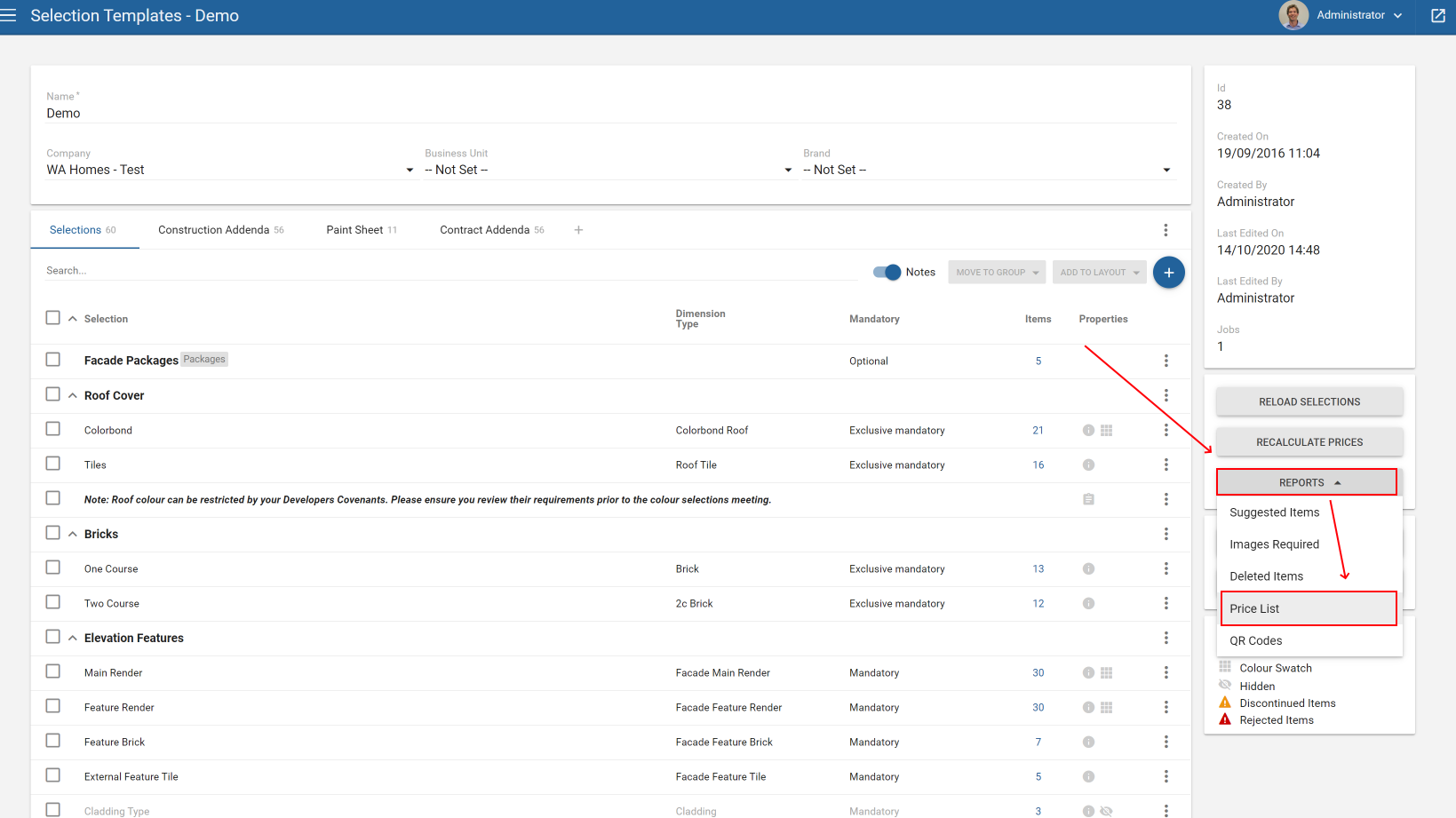Click the colour swatch grid icon for Main Render

click(1106, 672)
